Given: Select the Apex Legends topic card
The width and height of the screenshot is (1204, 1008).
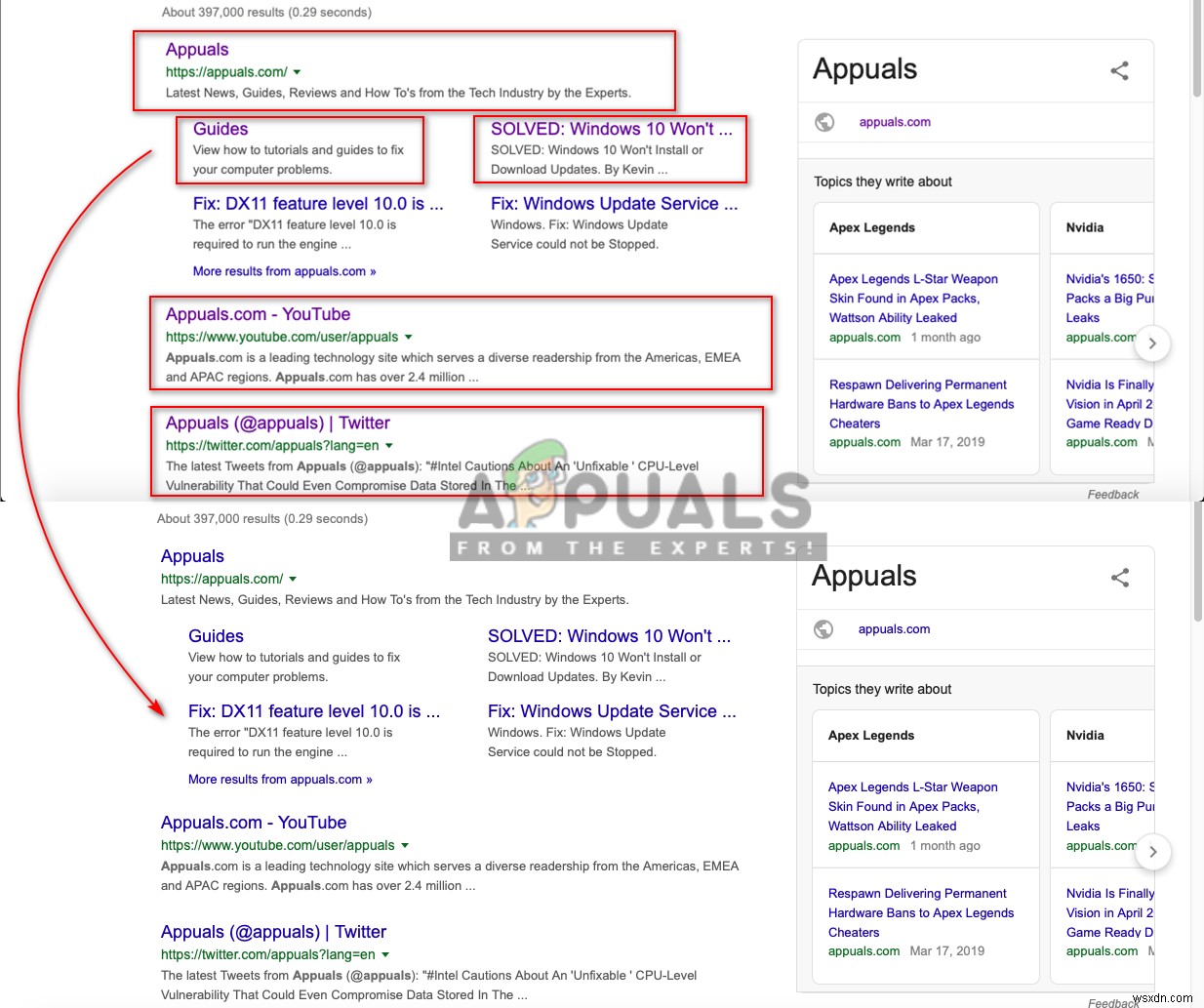Looking at the screenshot, I should [x=871, y=227].
